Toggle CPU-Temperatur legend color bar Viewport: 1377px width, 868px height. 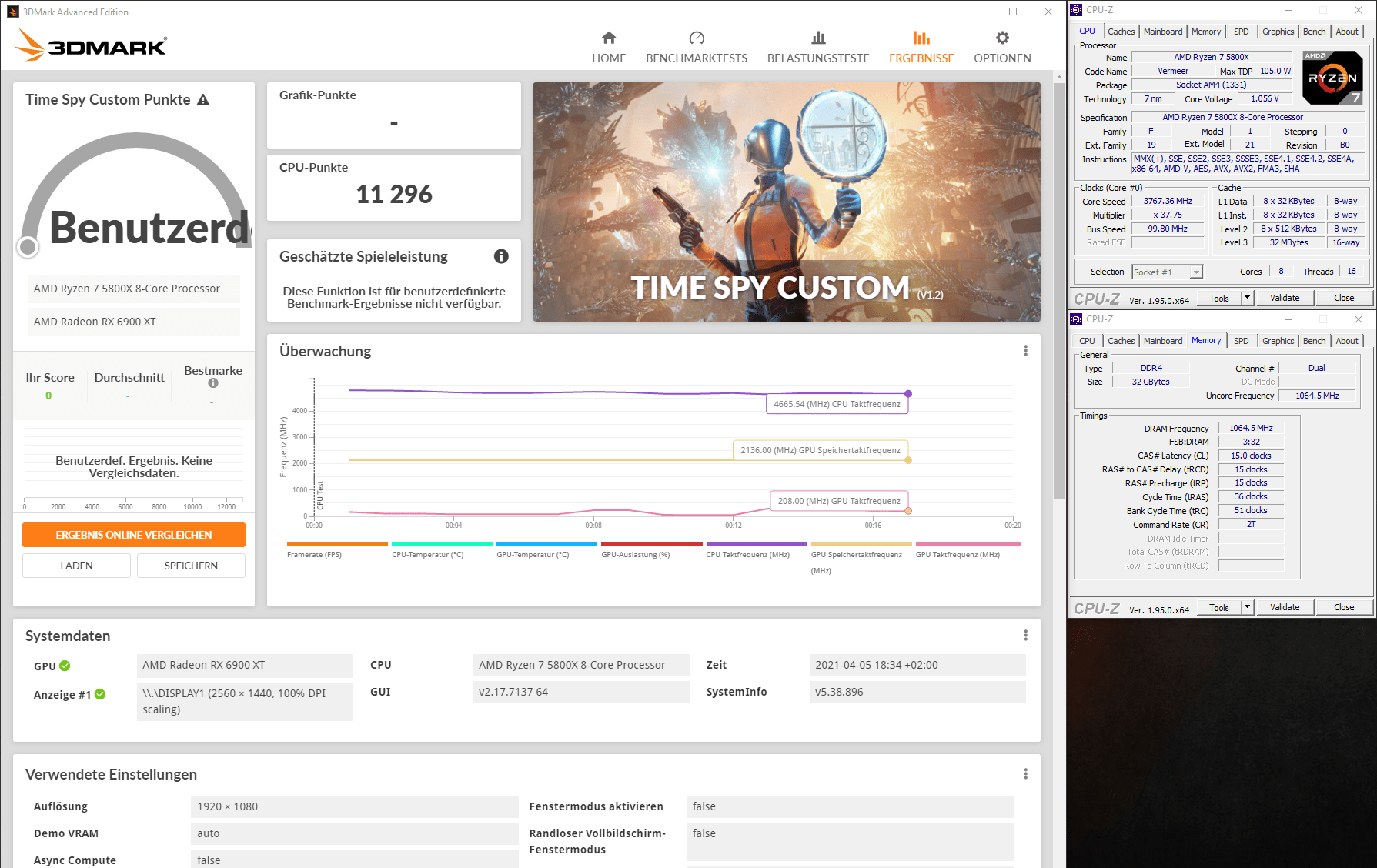[442, 544]
